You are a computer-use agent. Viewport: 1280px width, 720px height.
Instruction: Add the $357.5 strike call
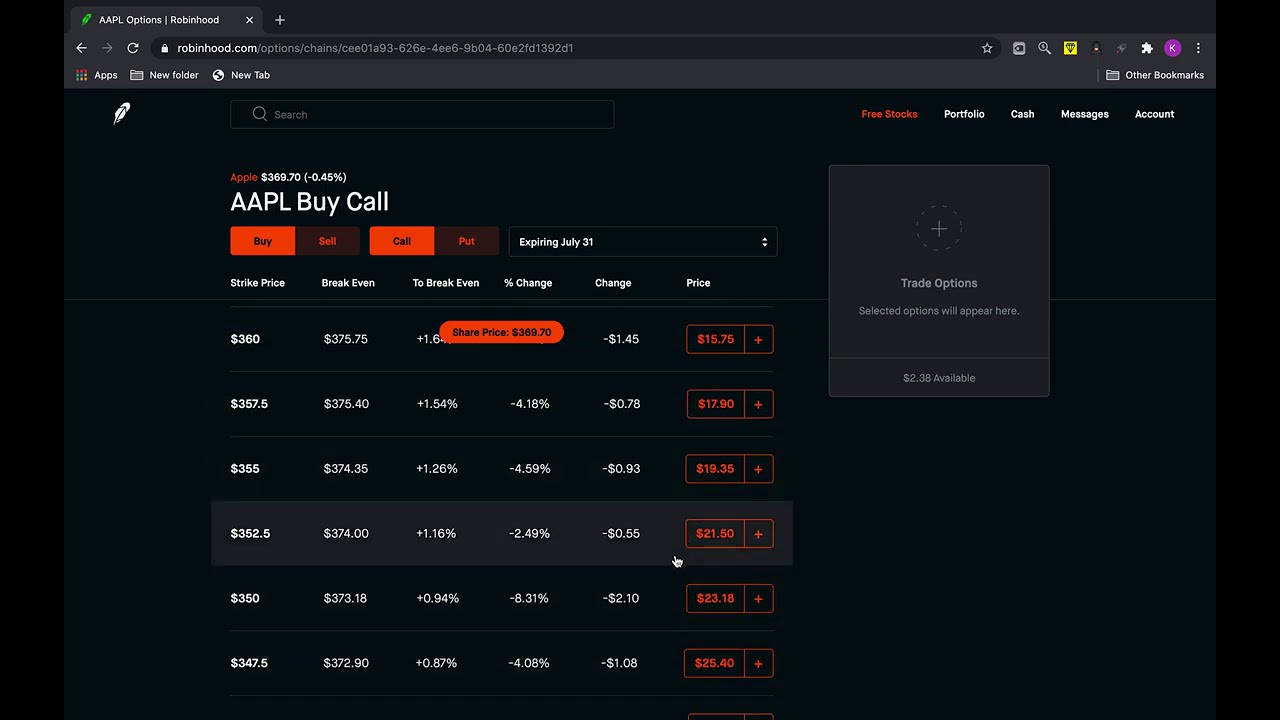tap(758, 404)
